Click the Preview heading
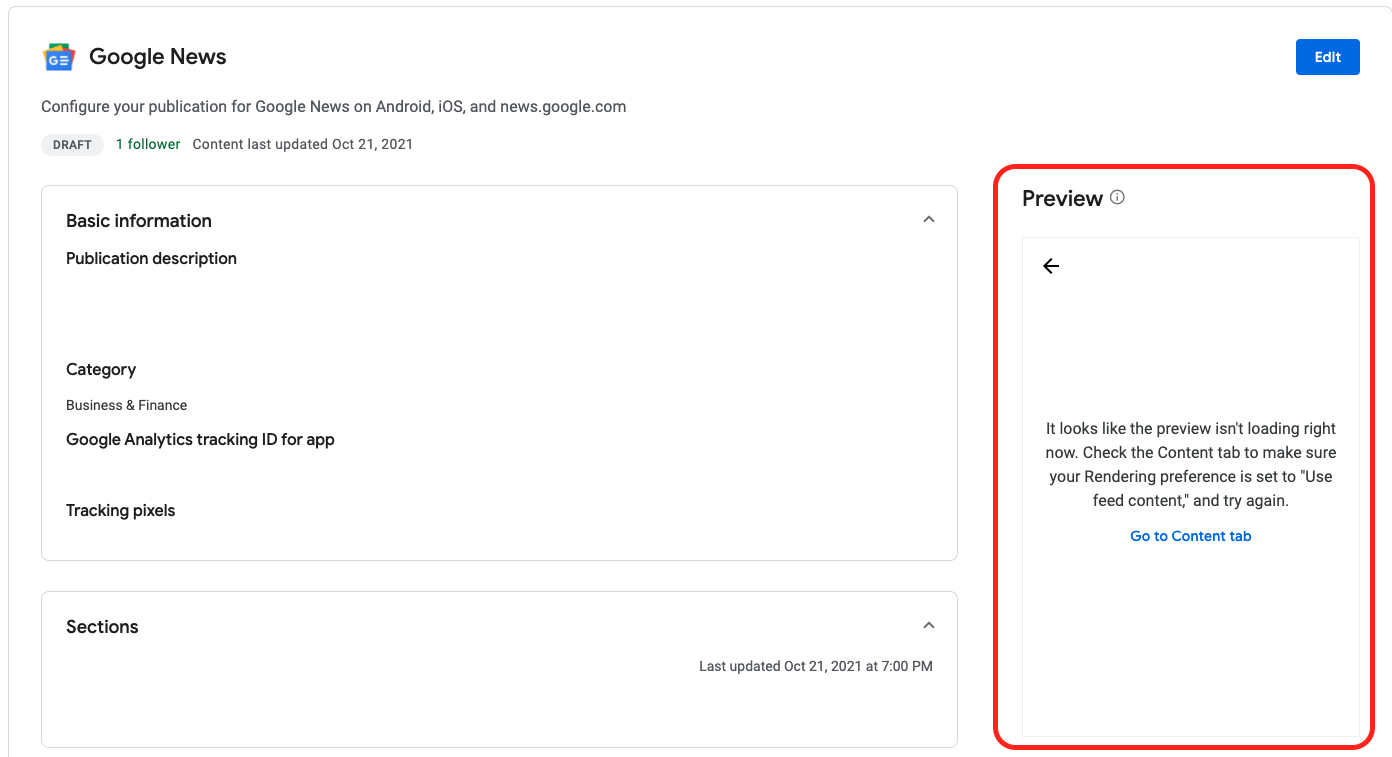 coord(1062,198)
